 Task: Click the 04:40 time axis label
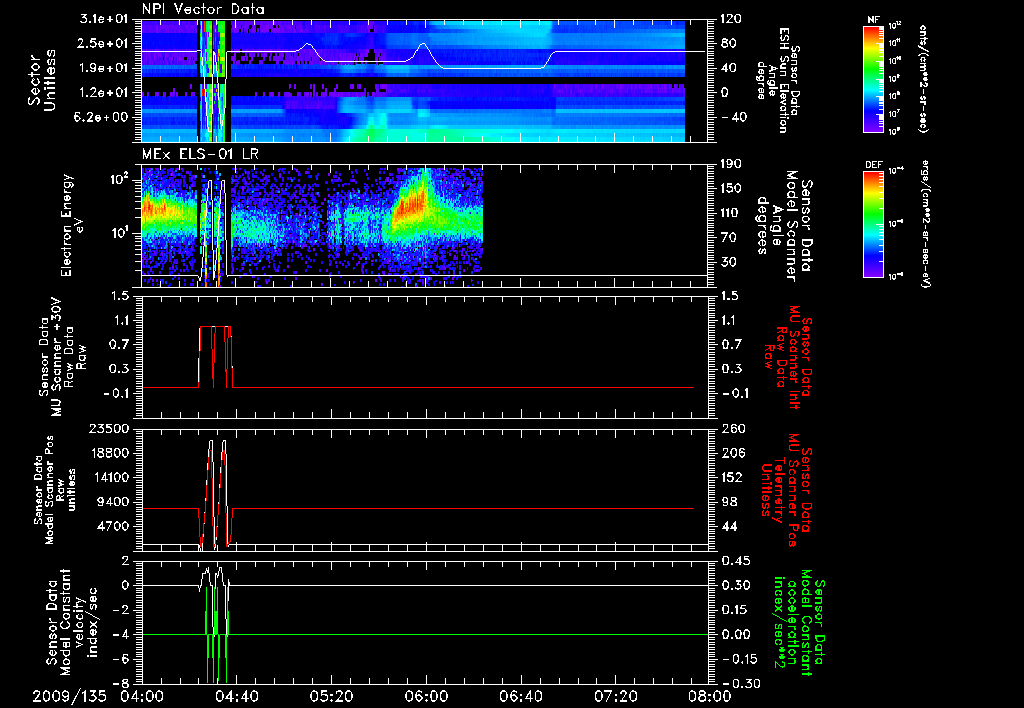[236, 696]
